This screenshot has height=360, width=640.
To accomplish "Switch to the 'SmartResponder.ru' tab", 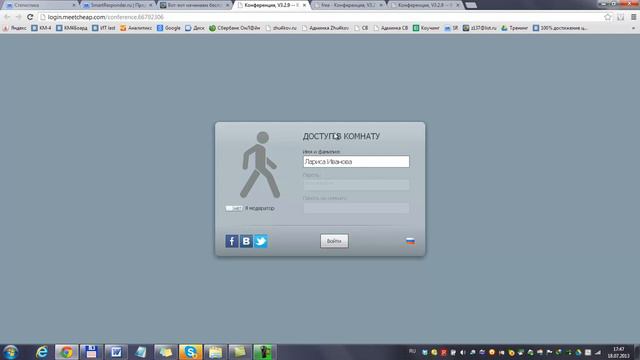I will pyautogui.click(x=118, y=5).
